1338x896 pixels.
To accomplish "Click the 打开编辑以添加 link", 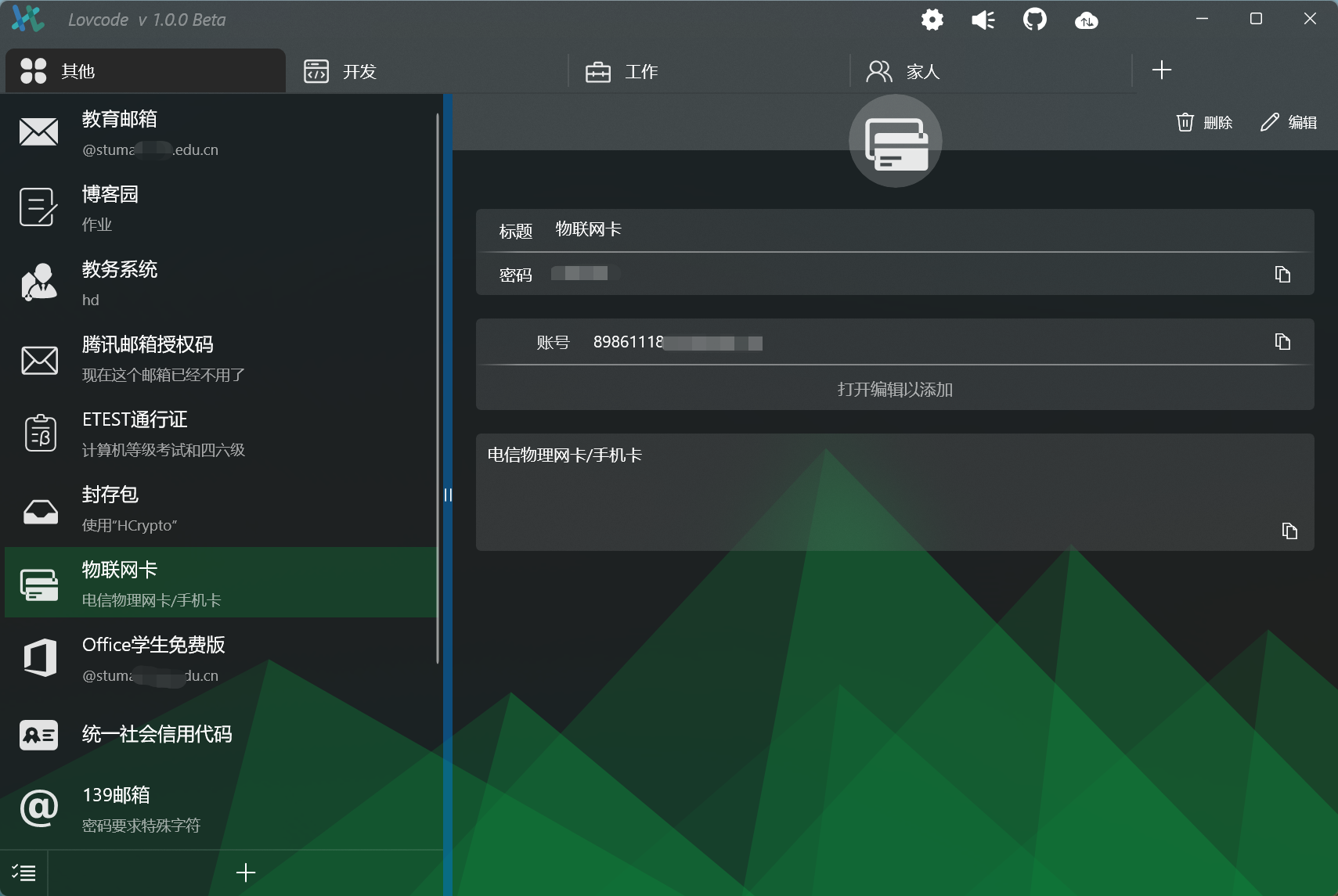I will tap(895, 389).
